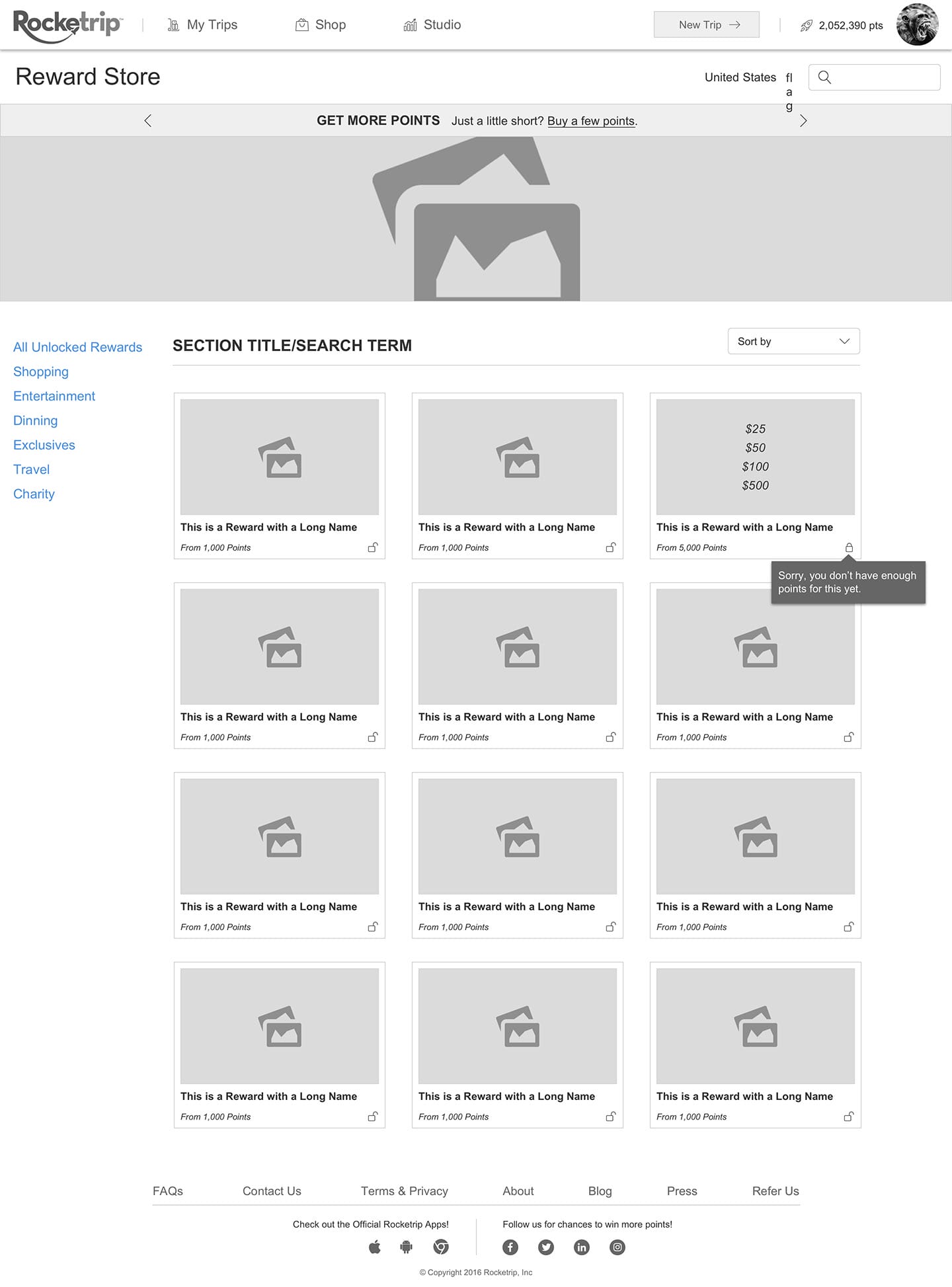Click the Buy a few points link
This screenshot has width=952, height=1287.
(x=591, y=121)
